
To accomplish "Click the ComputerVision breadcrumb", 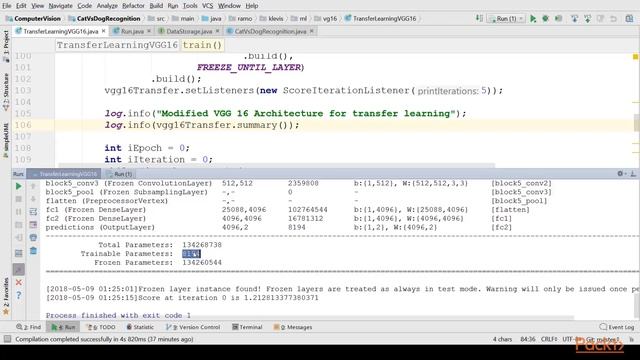I will point(33,19).
